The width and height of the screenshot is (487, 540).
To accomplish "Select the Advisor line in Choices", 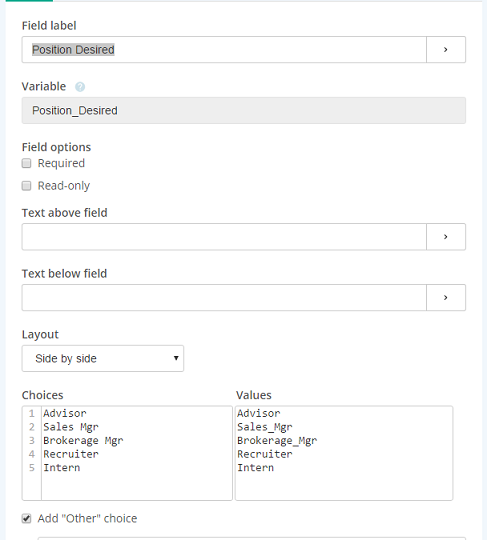I will [x=65, y=413].
